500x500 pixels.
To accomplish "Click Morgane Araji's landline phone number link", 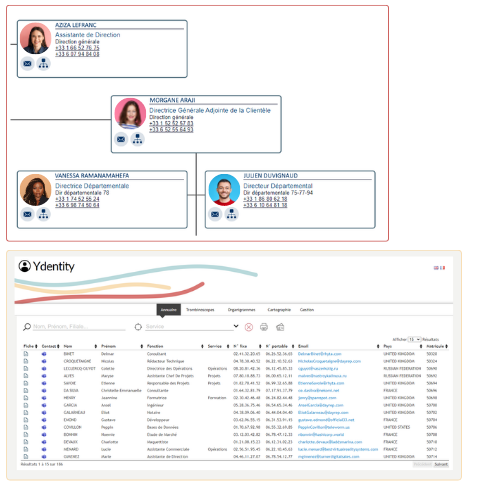I will [x=171, y=123].
